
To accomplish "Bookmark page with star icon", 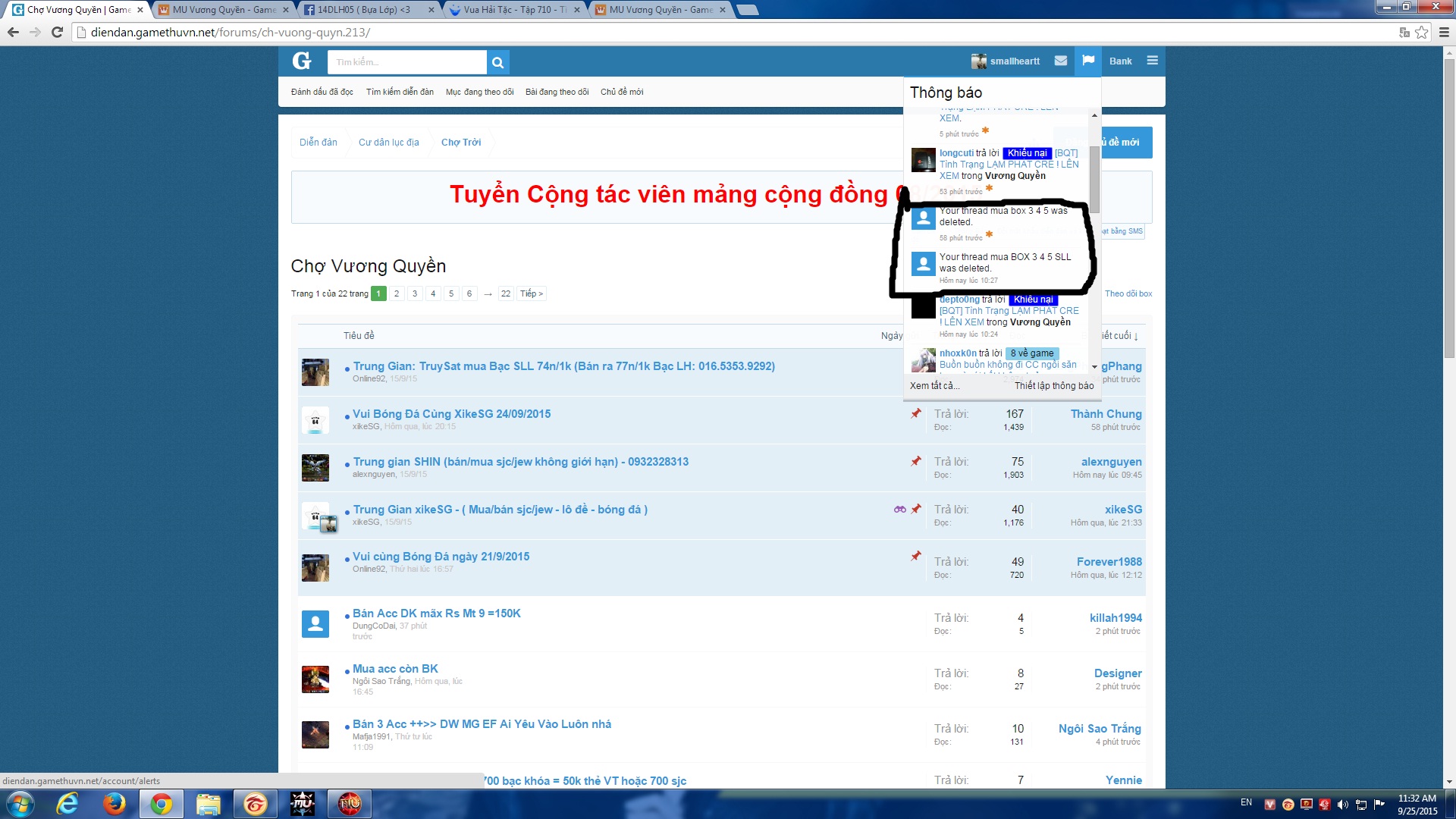I will tap(1421, 32).
